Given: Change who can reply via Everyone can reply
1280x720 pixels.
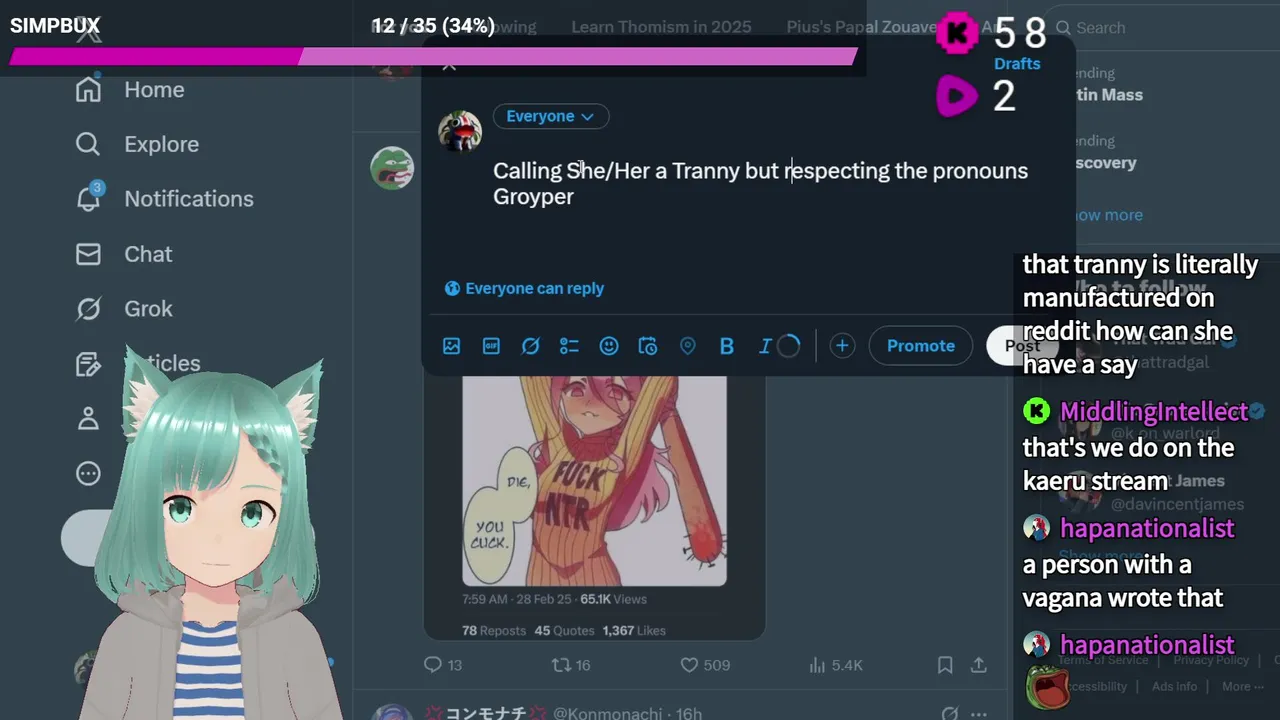Looking at the screenshot, I should [524, 288].
